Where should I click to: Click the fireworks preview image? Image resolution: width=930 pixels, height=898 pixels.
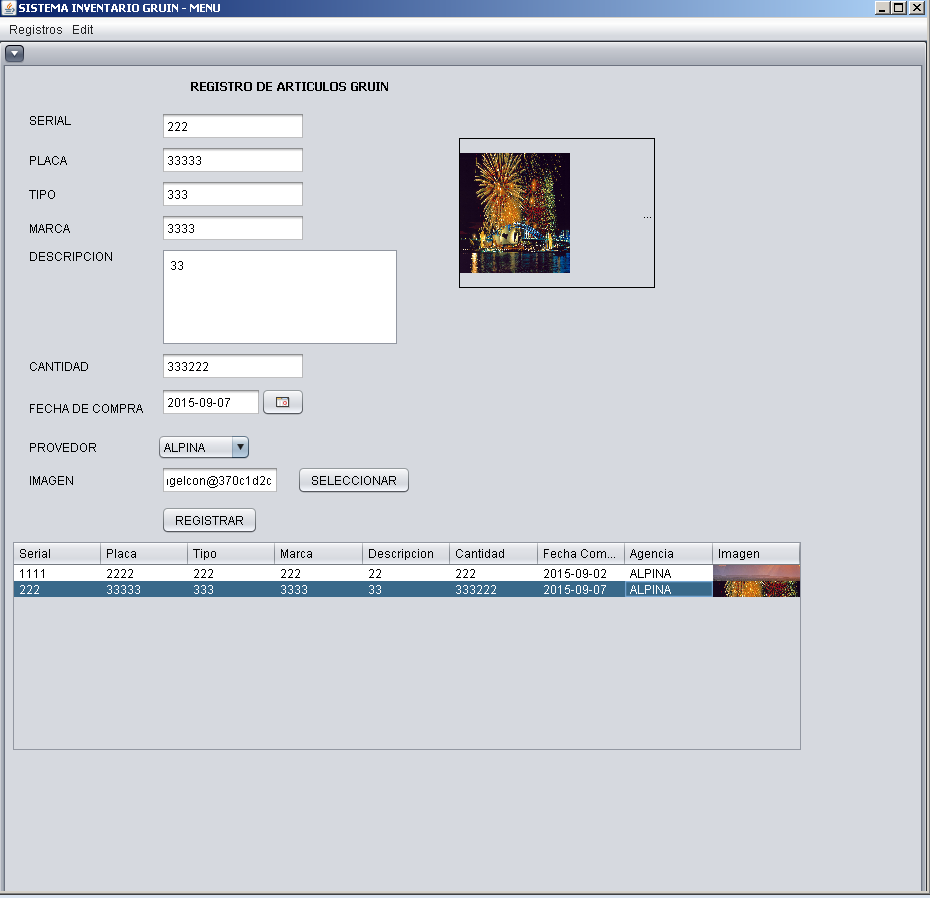[x=515, y=213]
